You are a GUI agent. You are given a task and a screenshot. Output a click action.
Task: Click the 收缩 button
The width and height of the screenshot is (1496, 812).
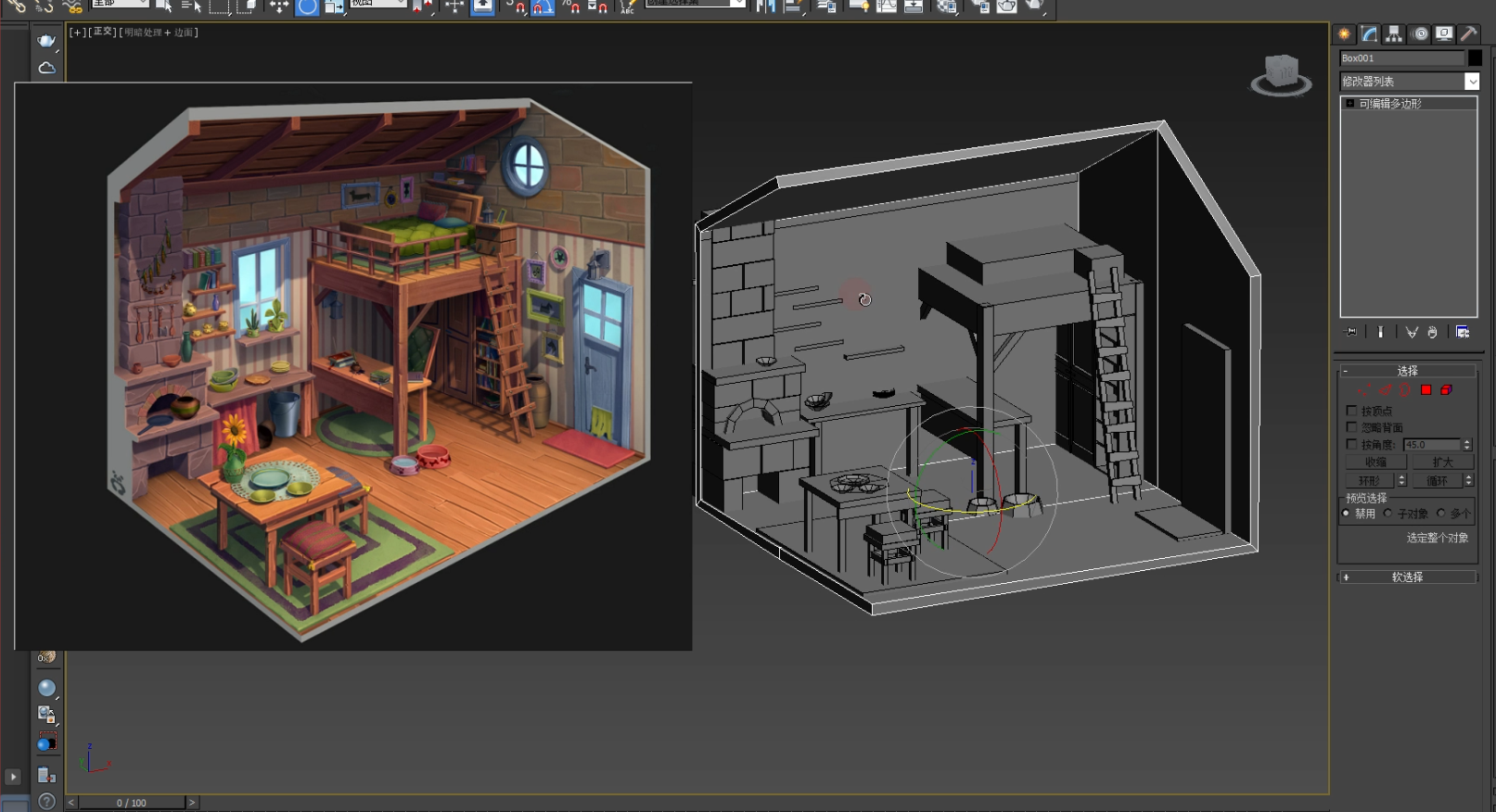[1376, 463]
